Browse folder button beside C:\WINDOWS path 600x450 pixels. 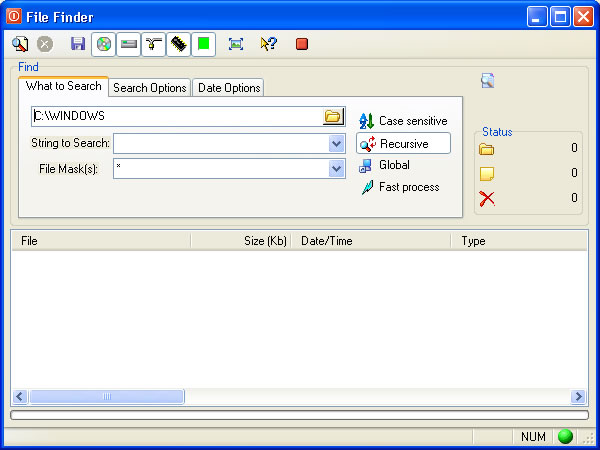tap(333, 117)
